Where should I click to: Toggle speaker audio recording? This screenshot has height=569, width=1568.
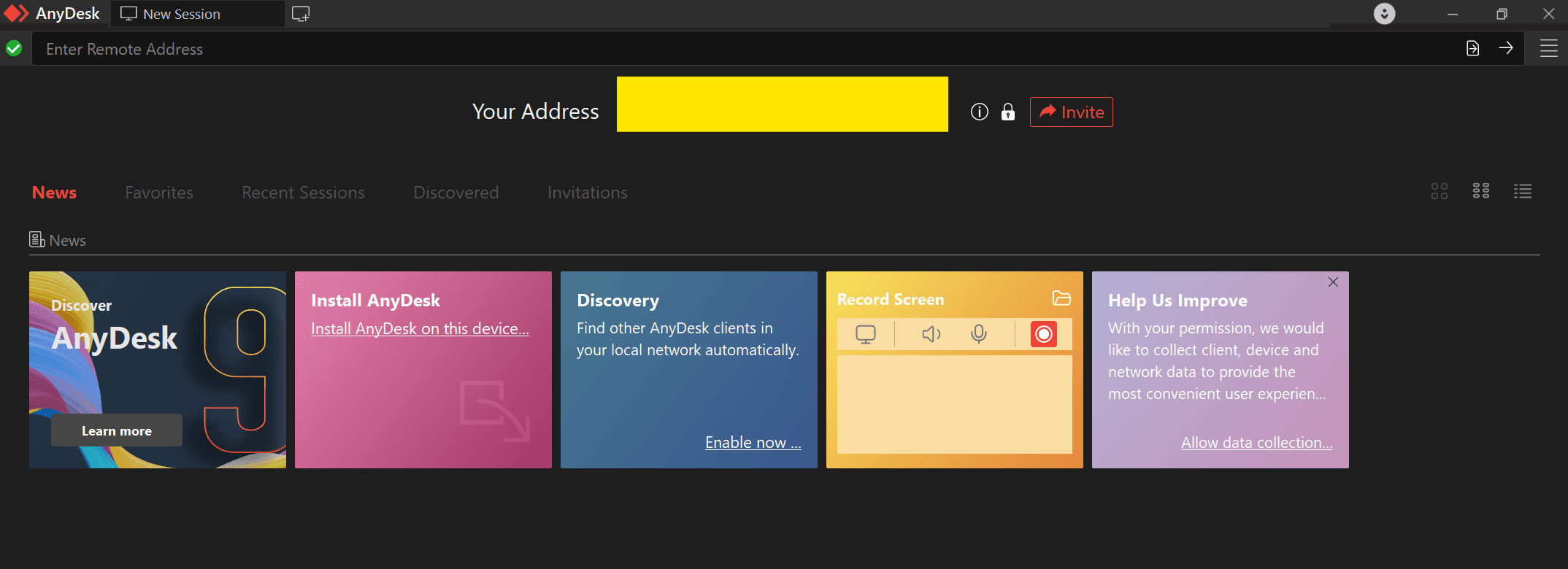point(931,334)
